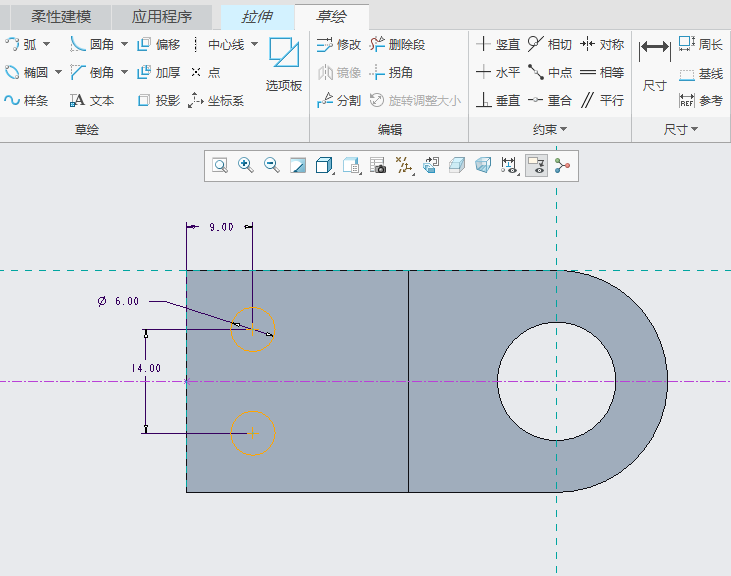
Task: Toggle the perspective view box icon
Action: (483, 166)
